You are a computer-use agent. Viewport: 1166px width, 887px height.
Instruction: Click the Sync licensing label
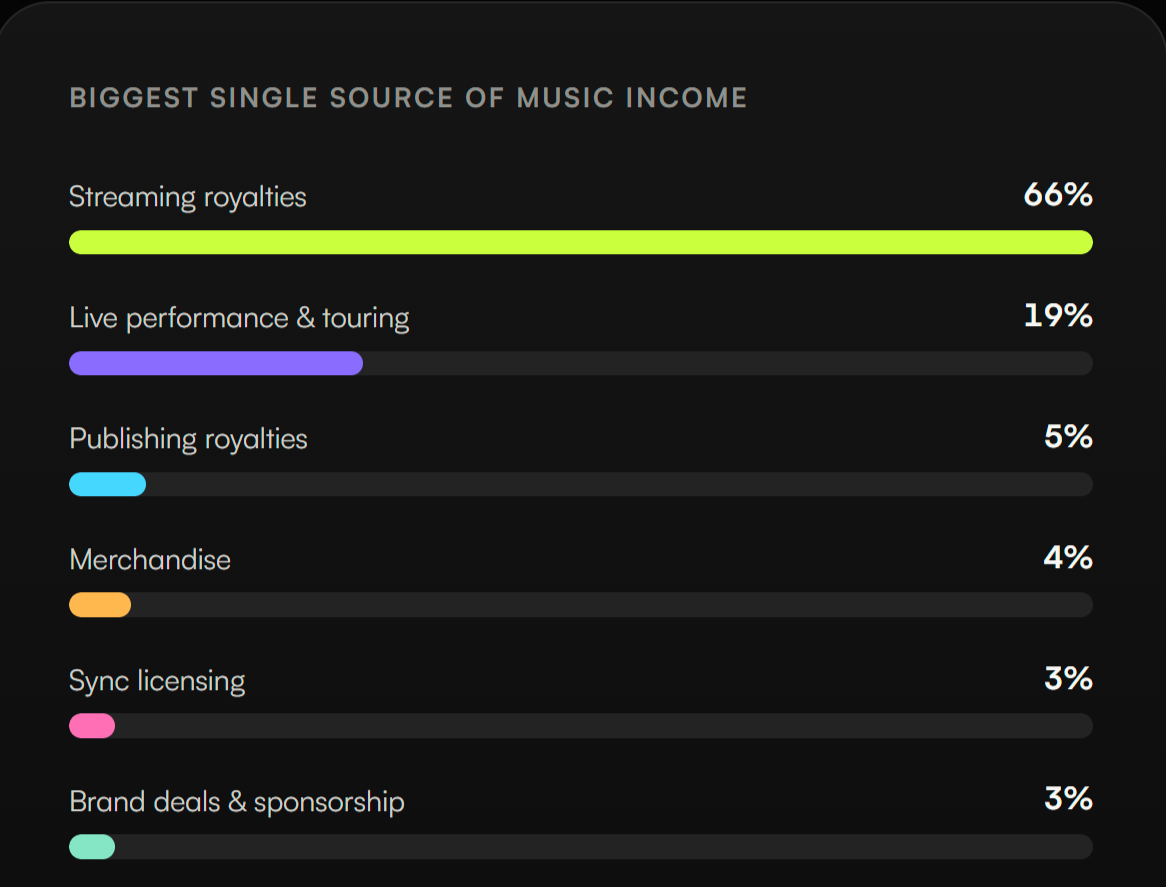pyautogui.click(x=157, y=682)
